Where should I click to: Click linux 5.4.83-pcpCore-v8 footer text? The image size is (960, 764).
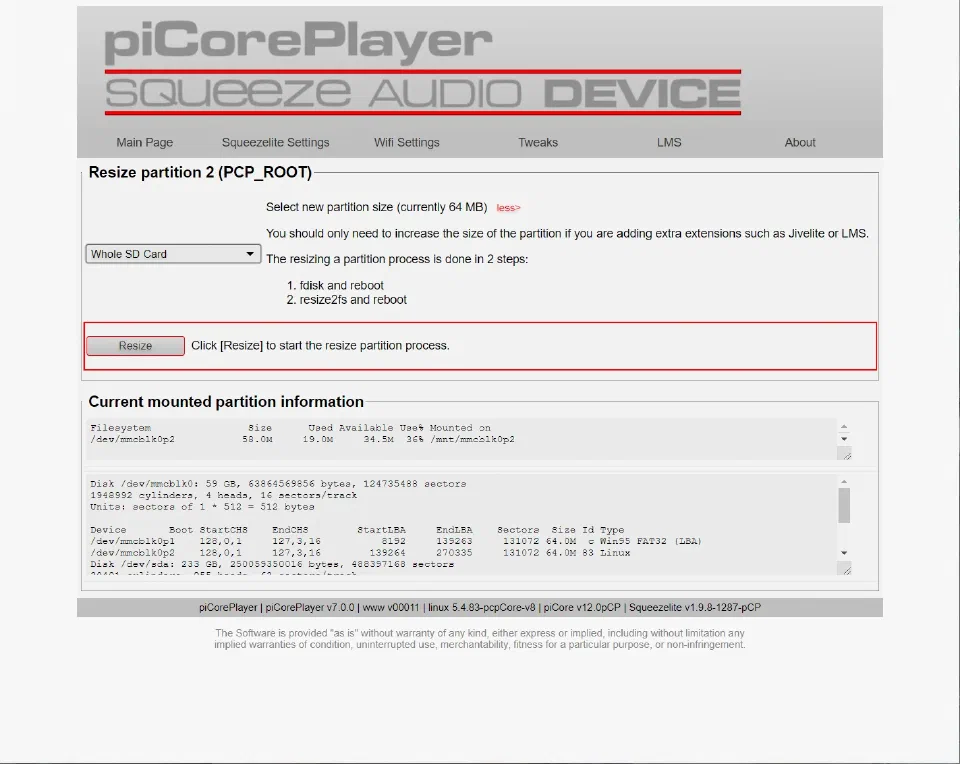click(x=482, y=607)
